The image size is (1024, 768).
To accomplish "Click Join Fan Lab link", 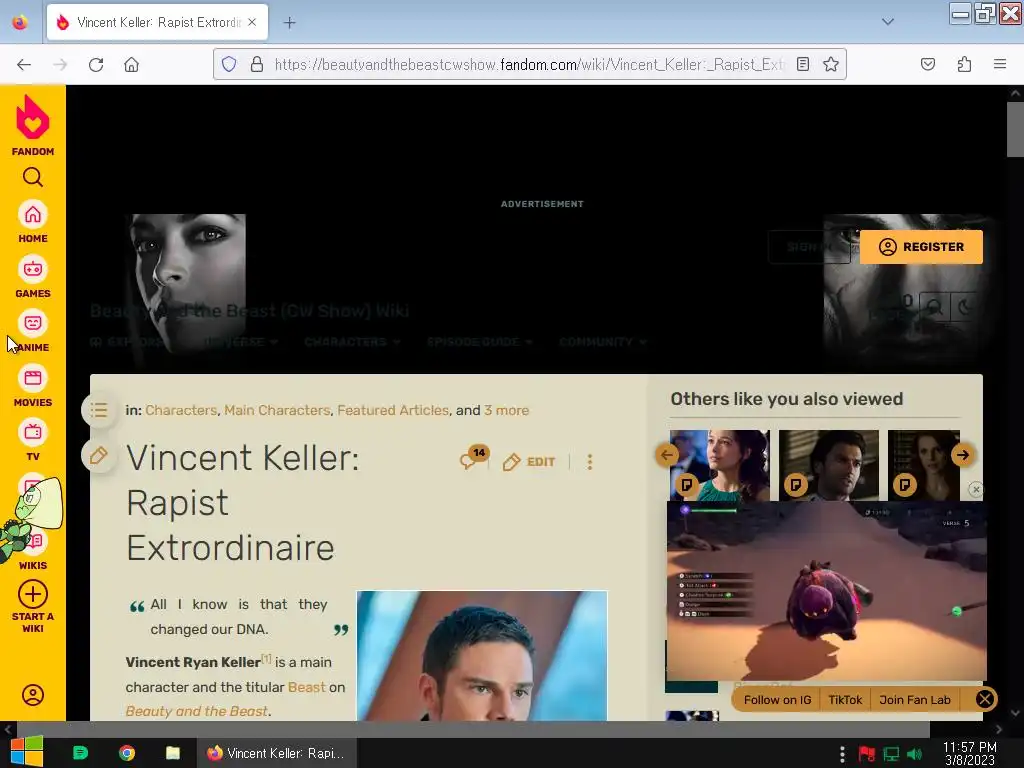I will [914, 700].
